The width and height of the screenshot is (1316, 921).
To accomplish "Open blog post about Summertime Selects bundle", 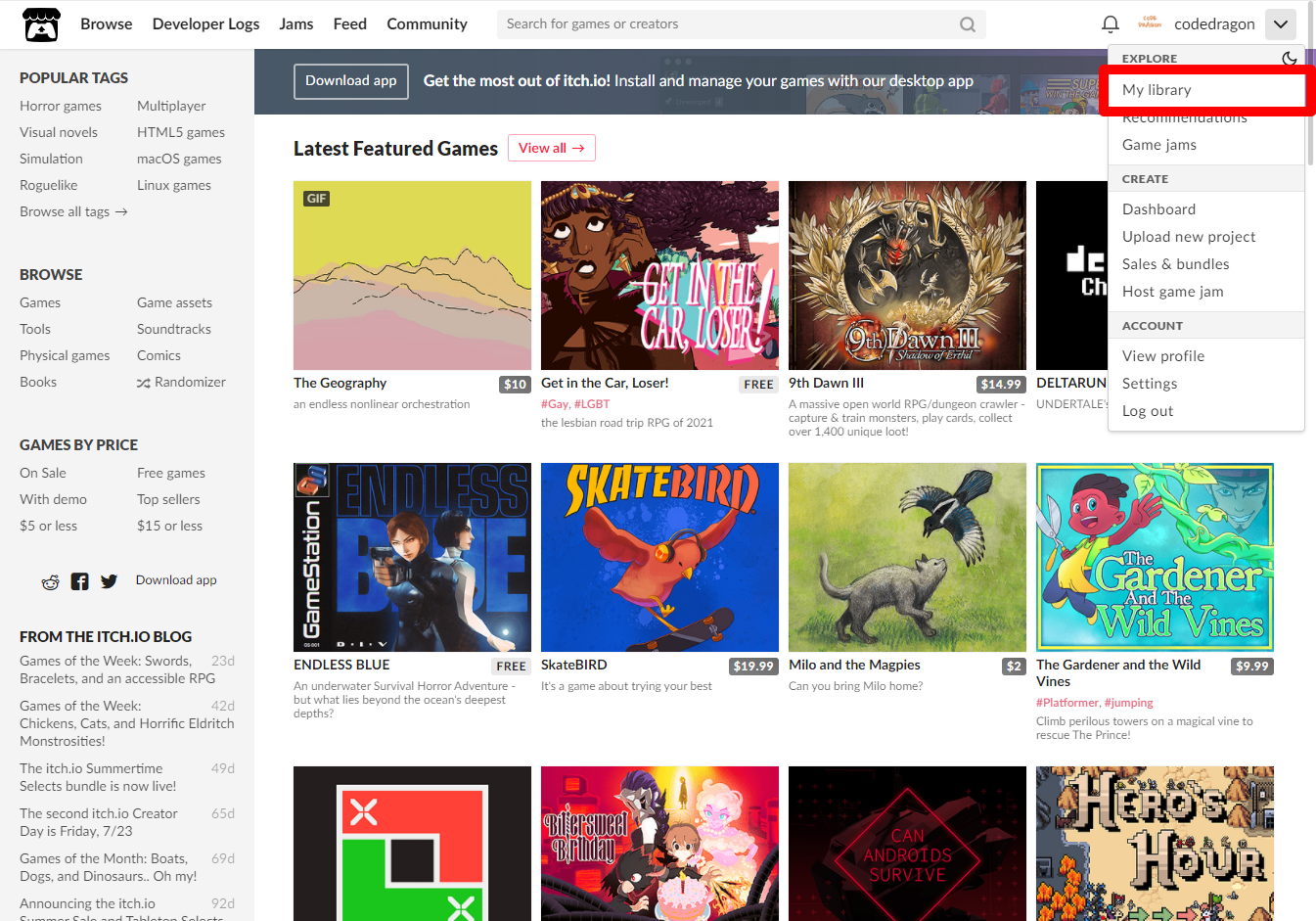I will (98, 777).
